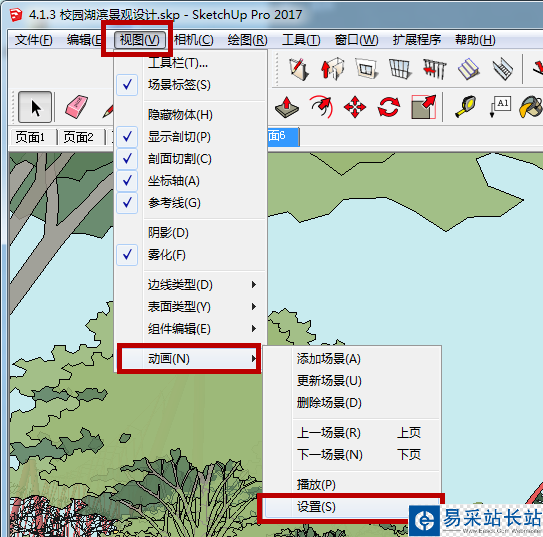Open the 绘图(R) menu
This screenshot has width=543, height=537.
point(248,40)
